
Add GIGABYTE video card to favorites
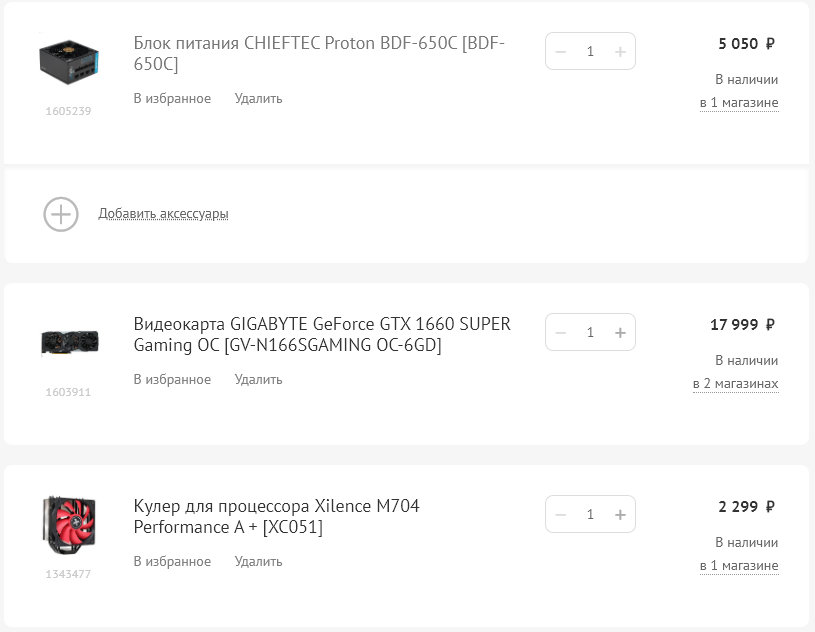coord(172,380)
